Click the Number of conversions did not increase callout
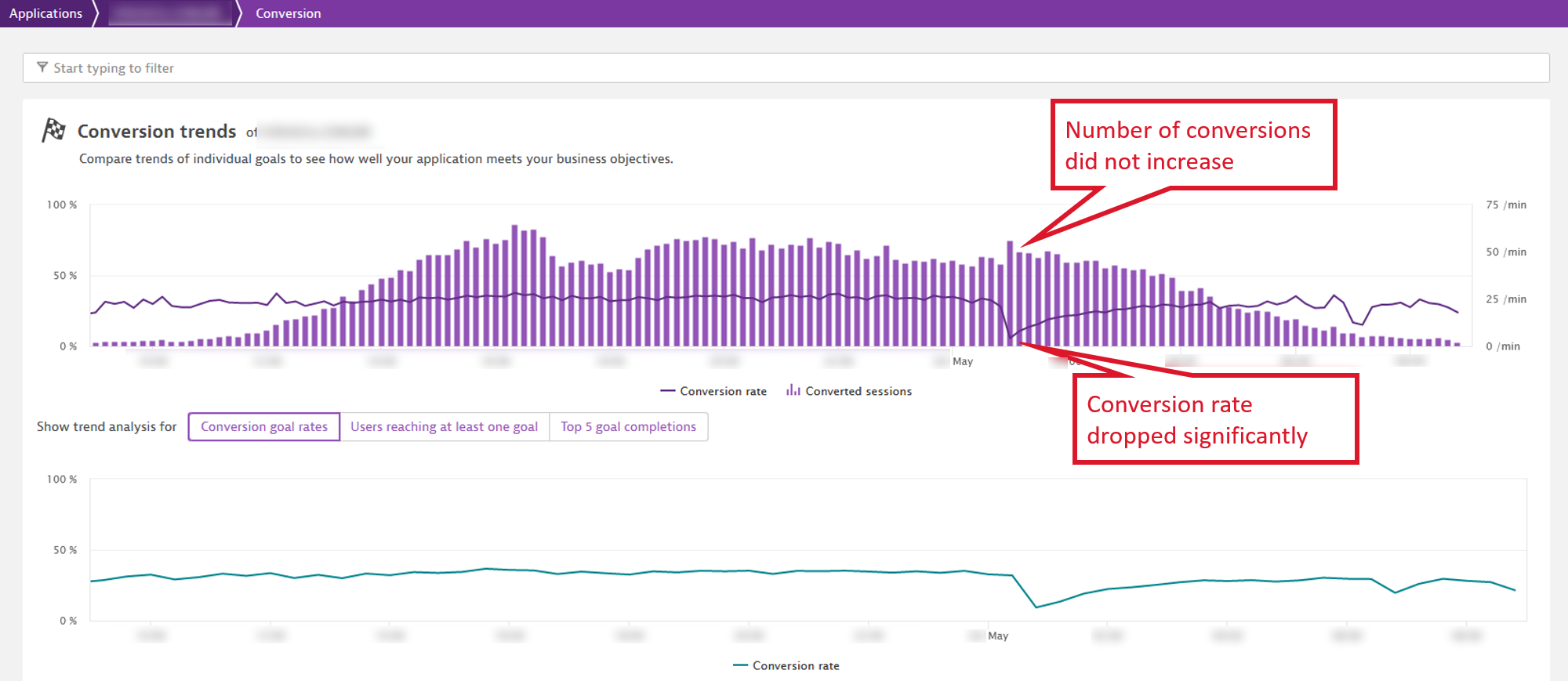 point(1192,145)
